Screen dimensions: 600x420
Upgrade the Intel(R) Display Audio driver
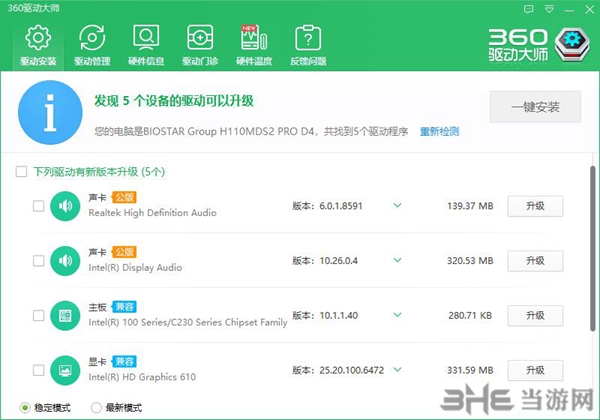(535, 261)
